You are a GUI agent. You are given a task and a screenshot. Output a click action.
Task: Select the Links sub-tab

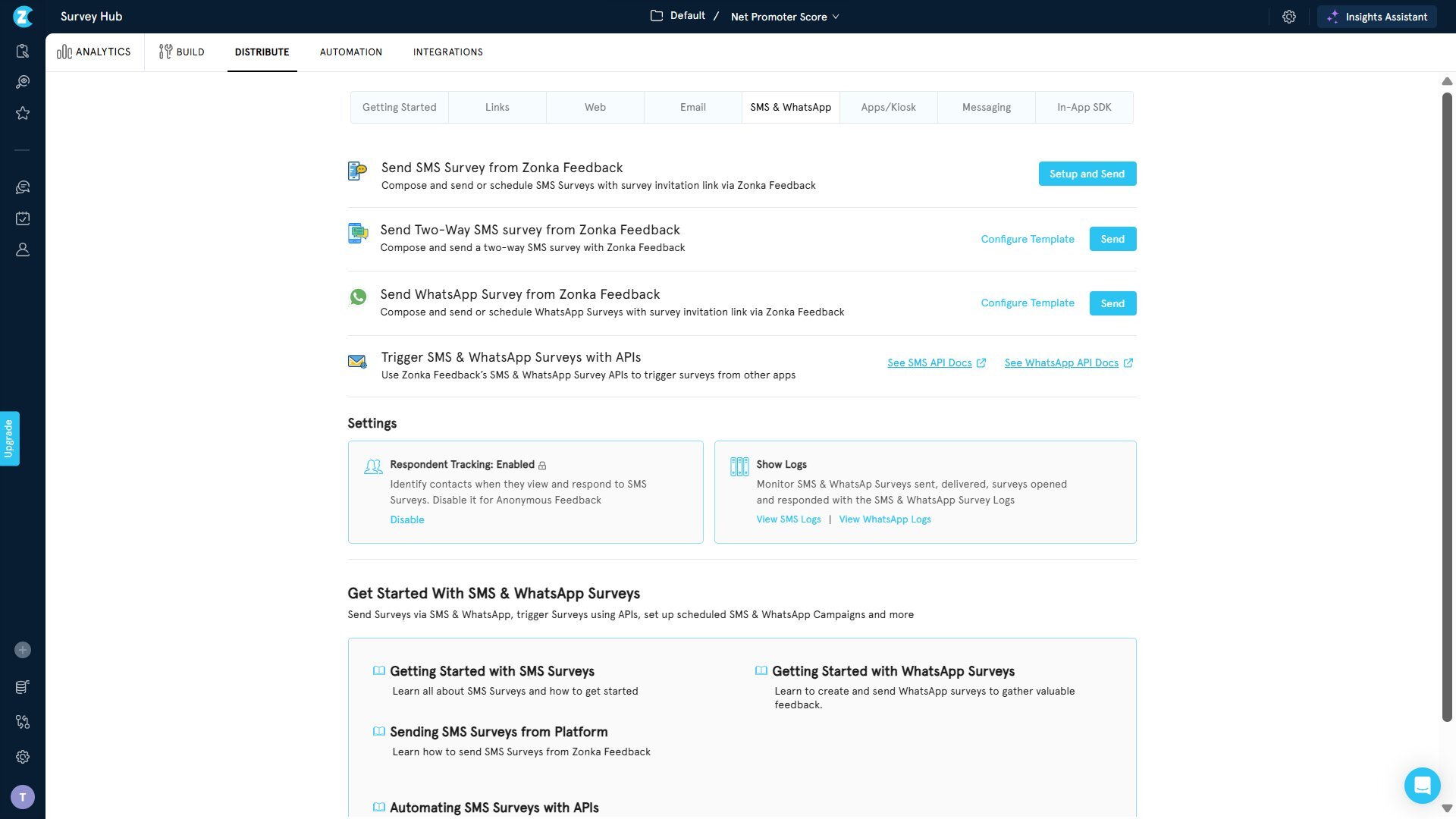point(497,107)
